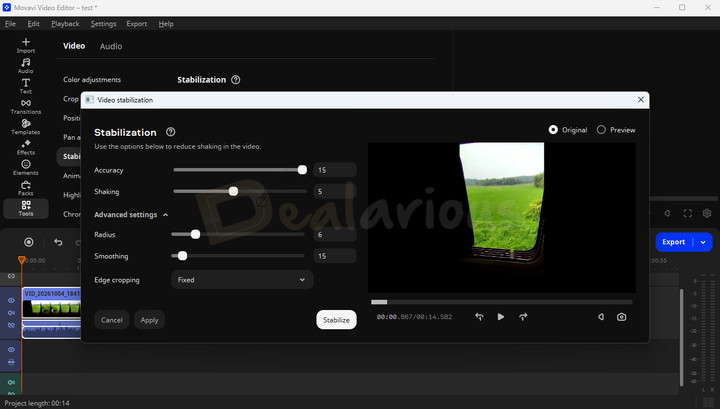Close the Video stabilization dialog
Image resolution: width=720 pixels, height=409 pixels.
[641, 100]
